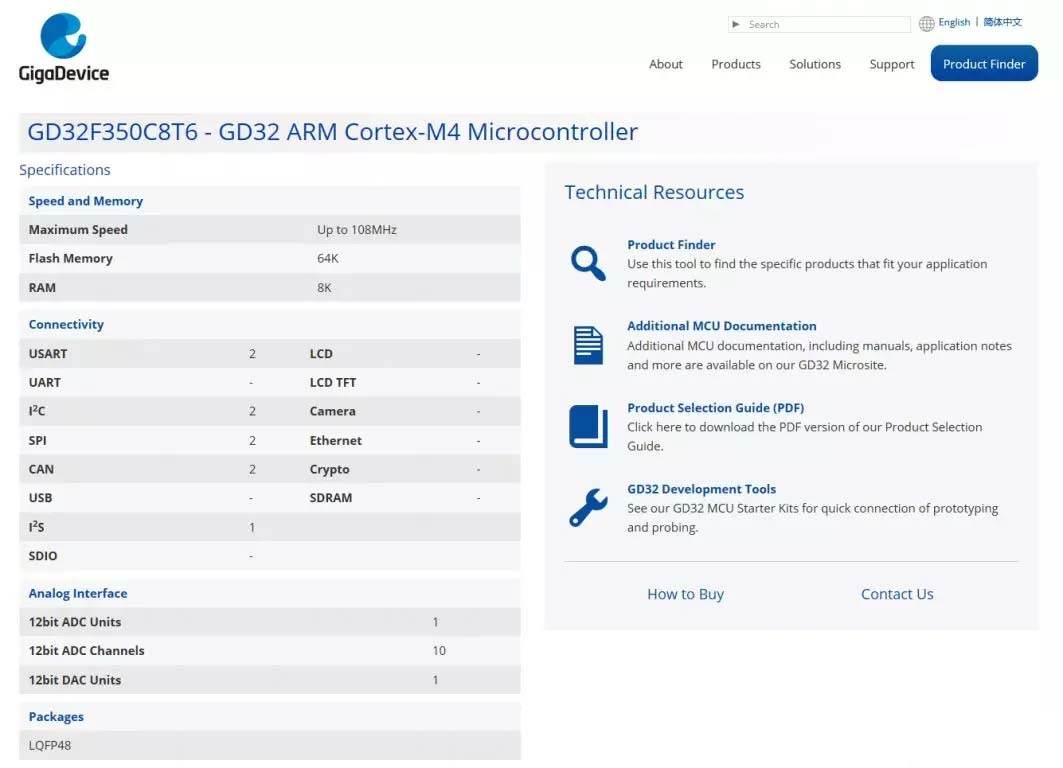The image size is (1063, 768).
Task: Open the Products menu
Action: pyautogui.click(x=735, y=64)
